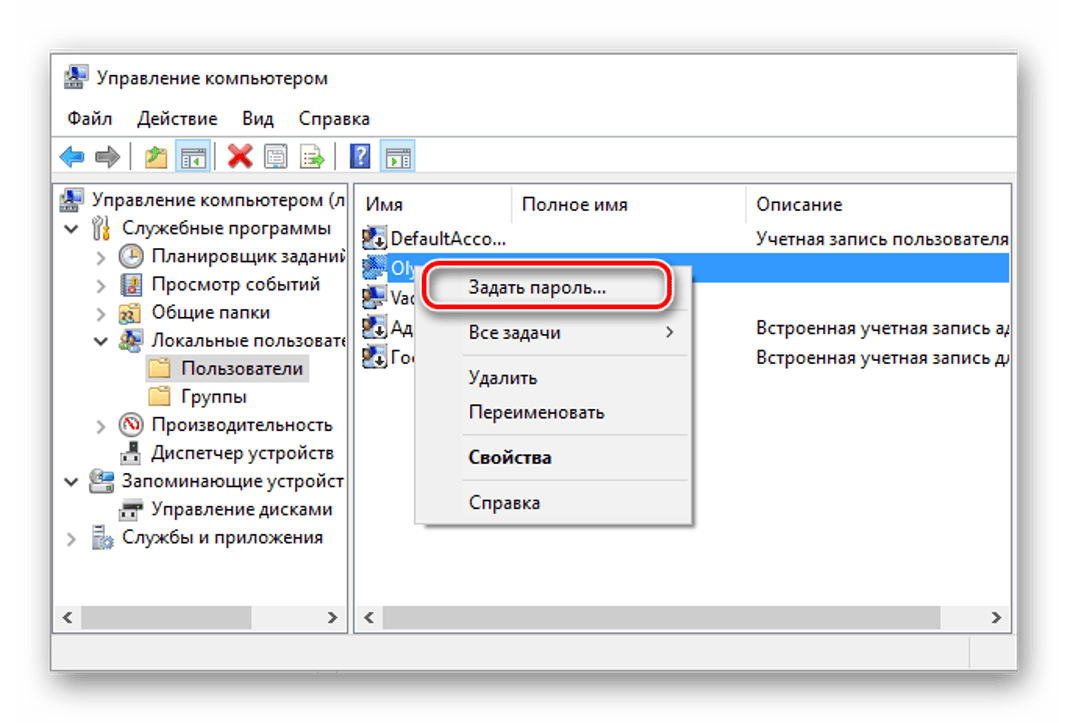
Task: Open the Действие menu in the menu bar
Action: click(x=177, y=119)
